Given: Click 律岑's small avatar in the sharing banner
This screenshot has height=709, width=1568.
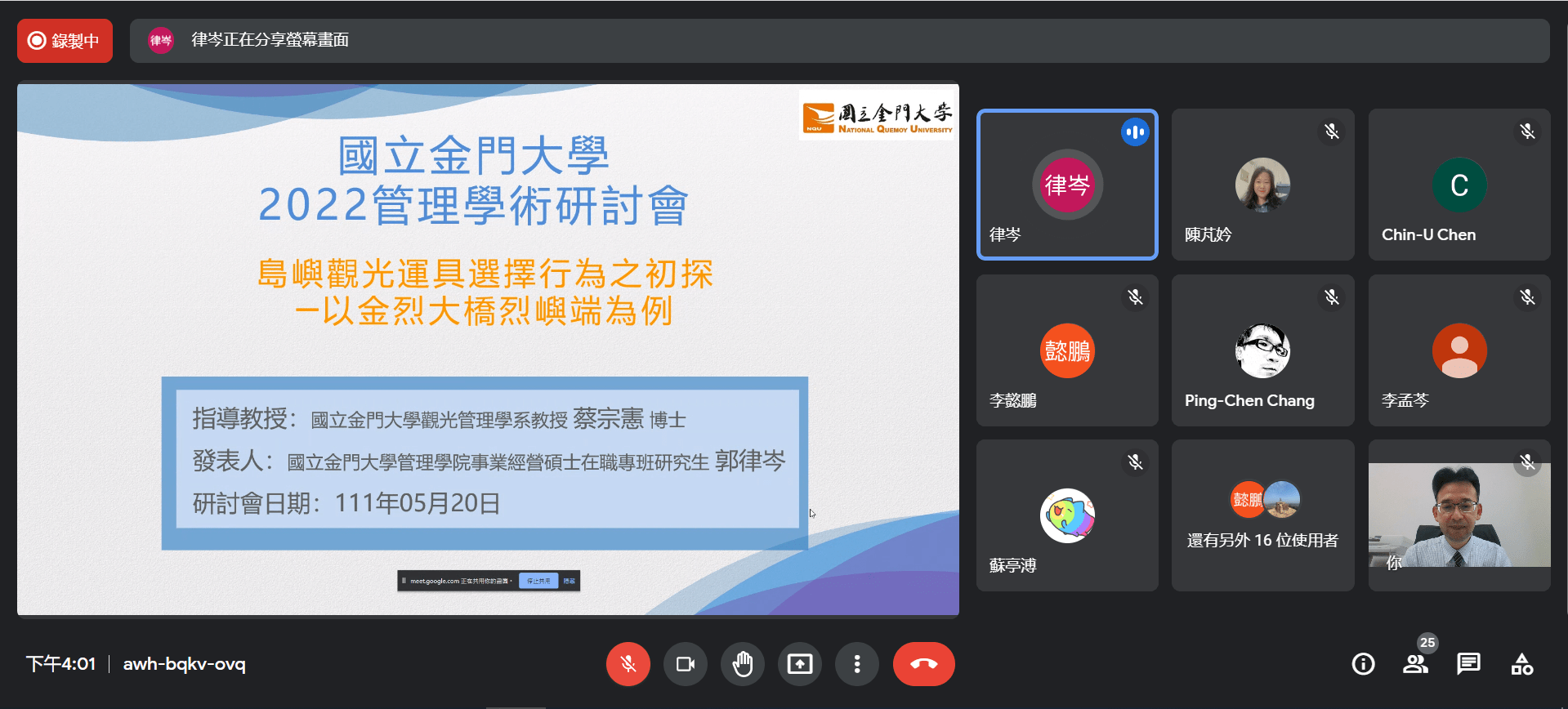Looking at the screenshot, I should [x=161, y=41].
